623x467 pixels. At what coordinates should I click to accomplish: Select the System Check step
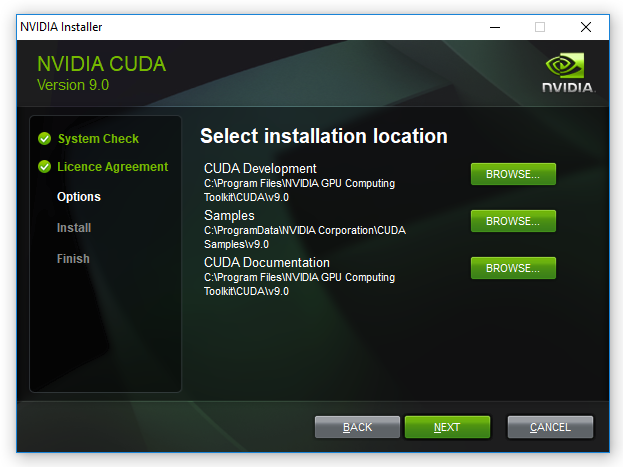[98, 139]
